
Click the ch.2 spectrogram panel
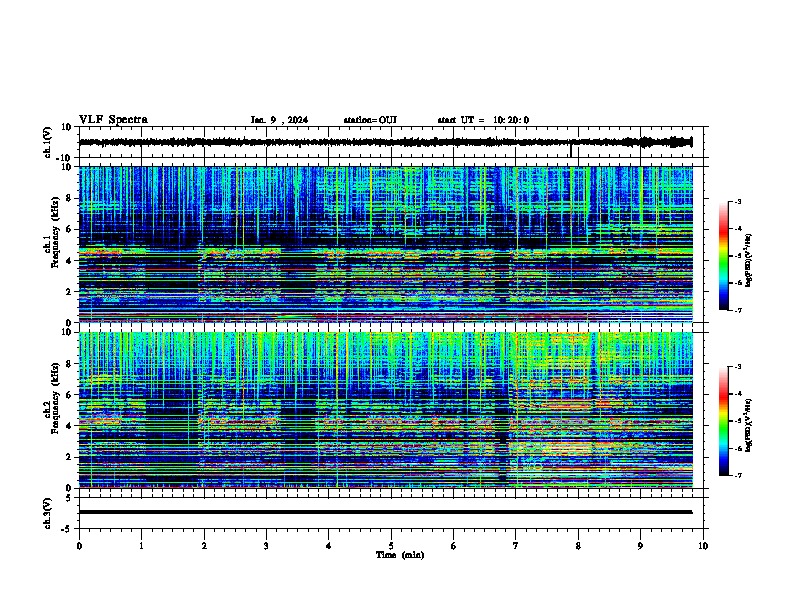(385, 410)
